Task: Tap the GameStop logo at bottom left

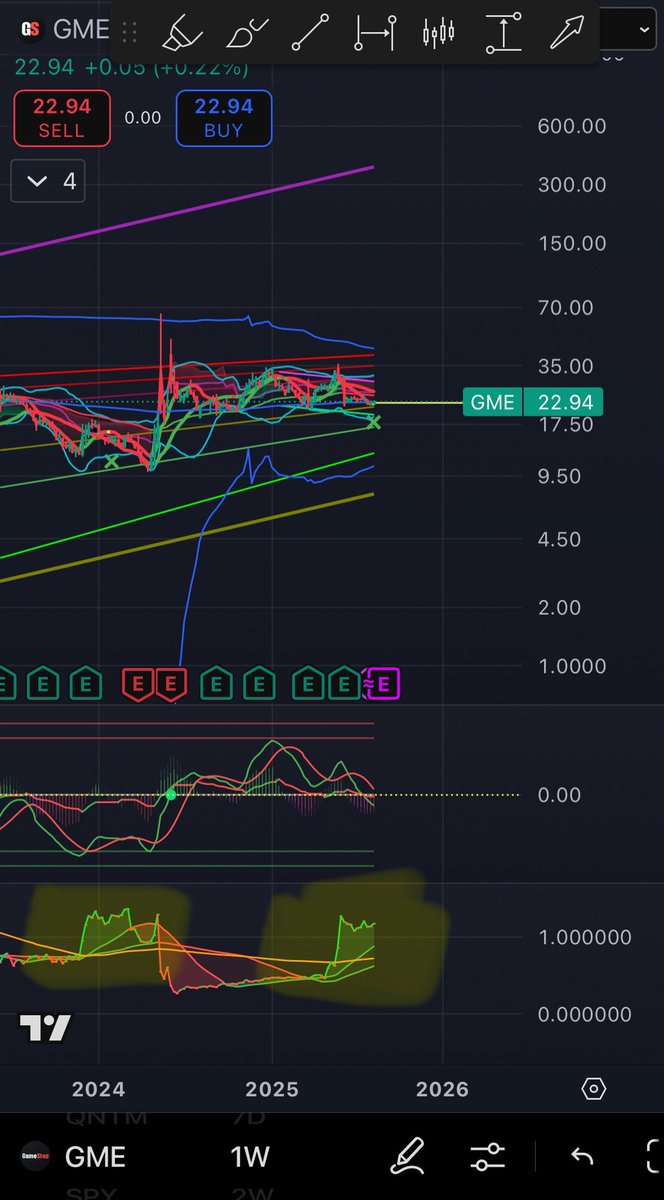Action: pos(35,1157)
